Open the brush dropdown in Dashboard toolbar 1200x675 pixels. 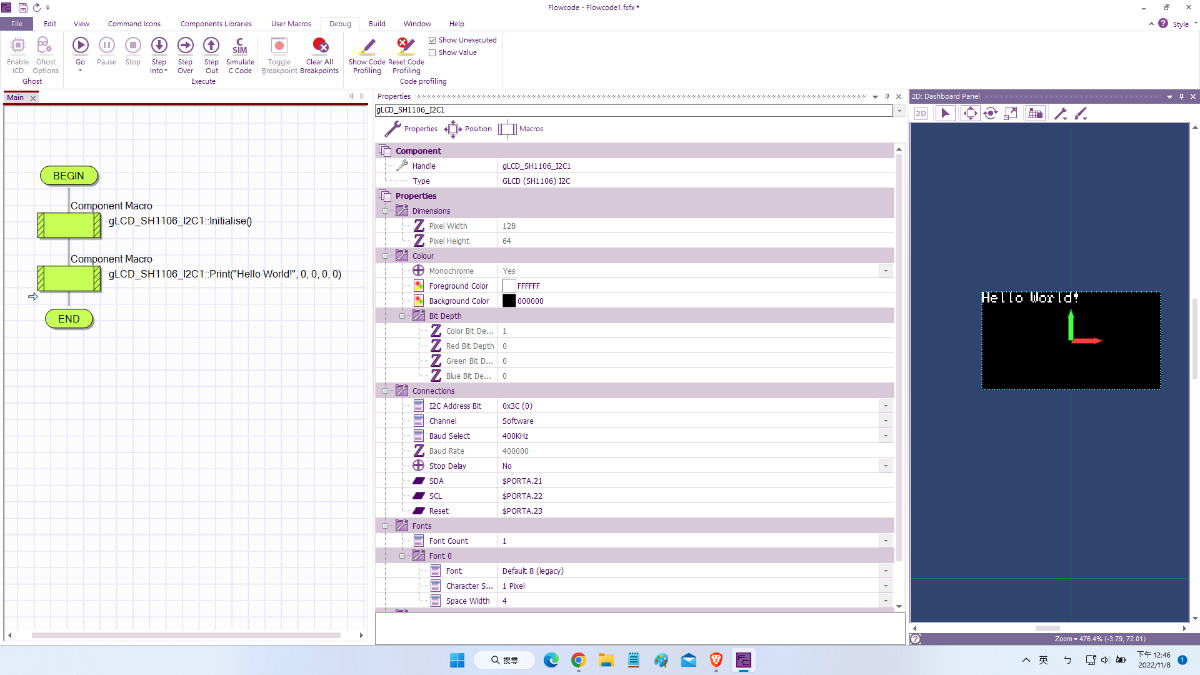(1081, 113)
